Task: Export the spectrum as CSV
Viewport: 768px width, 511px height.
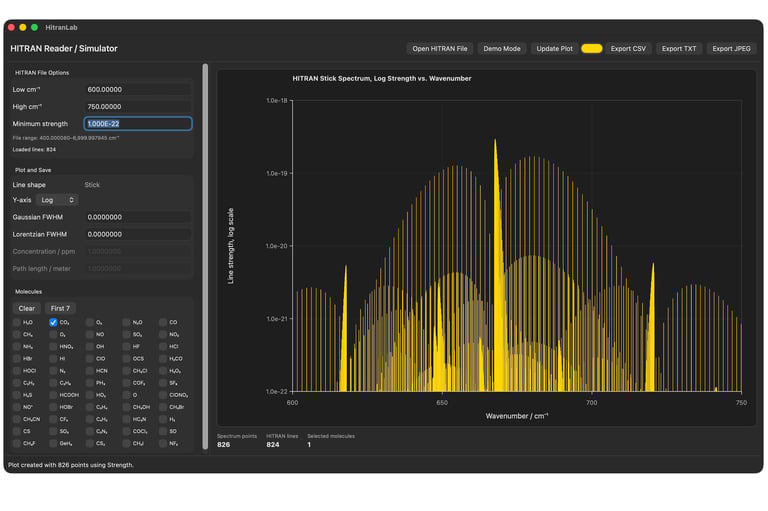Action: point(628,49)
